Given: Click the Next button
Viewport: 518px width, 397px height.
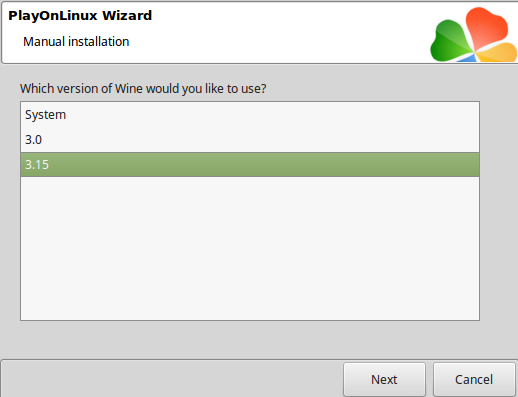Looking at the screenshot, I should 384,379.
